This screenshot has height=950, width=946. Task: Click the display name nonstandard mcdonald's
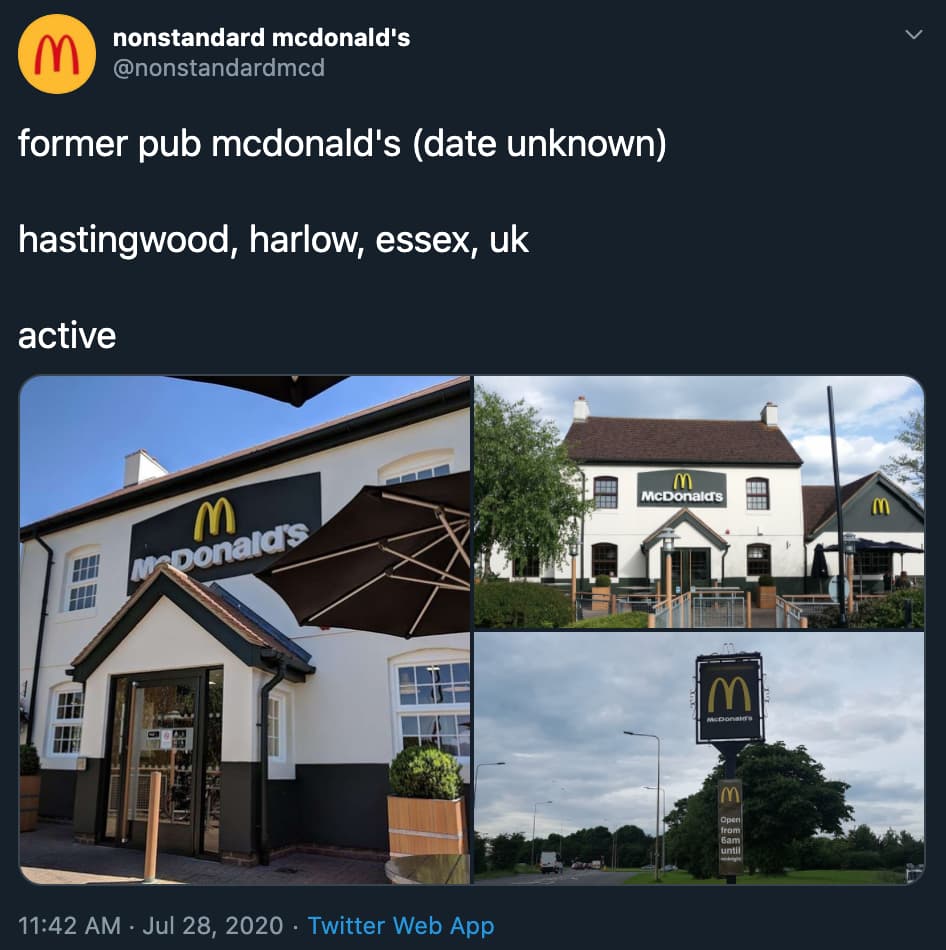pos(261,38)
